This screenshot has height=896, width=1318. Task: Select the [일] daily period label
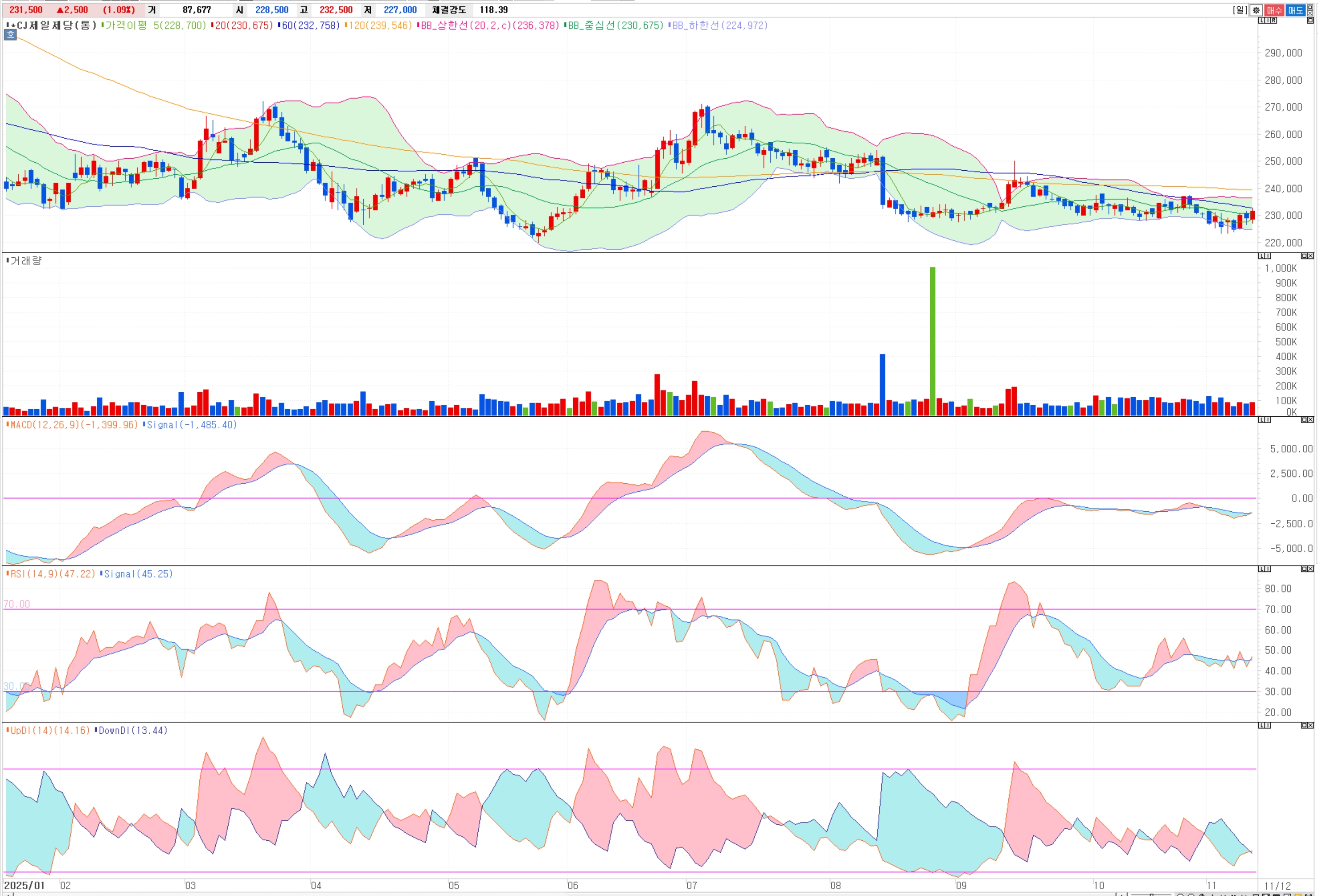[x=1240, y=10]
